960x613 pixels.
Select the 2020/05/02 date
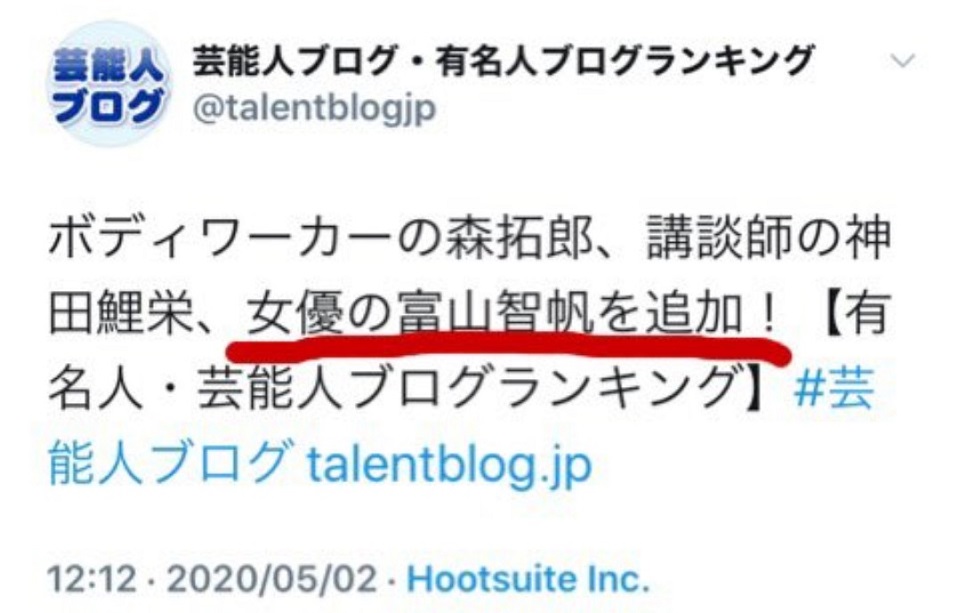[x=271, y=579]
